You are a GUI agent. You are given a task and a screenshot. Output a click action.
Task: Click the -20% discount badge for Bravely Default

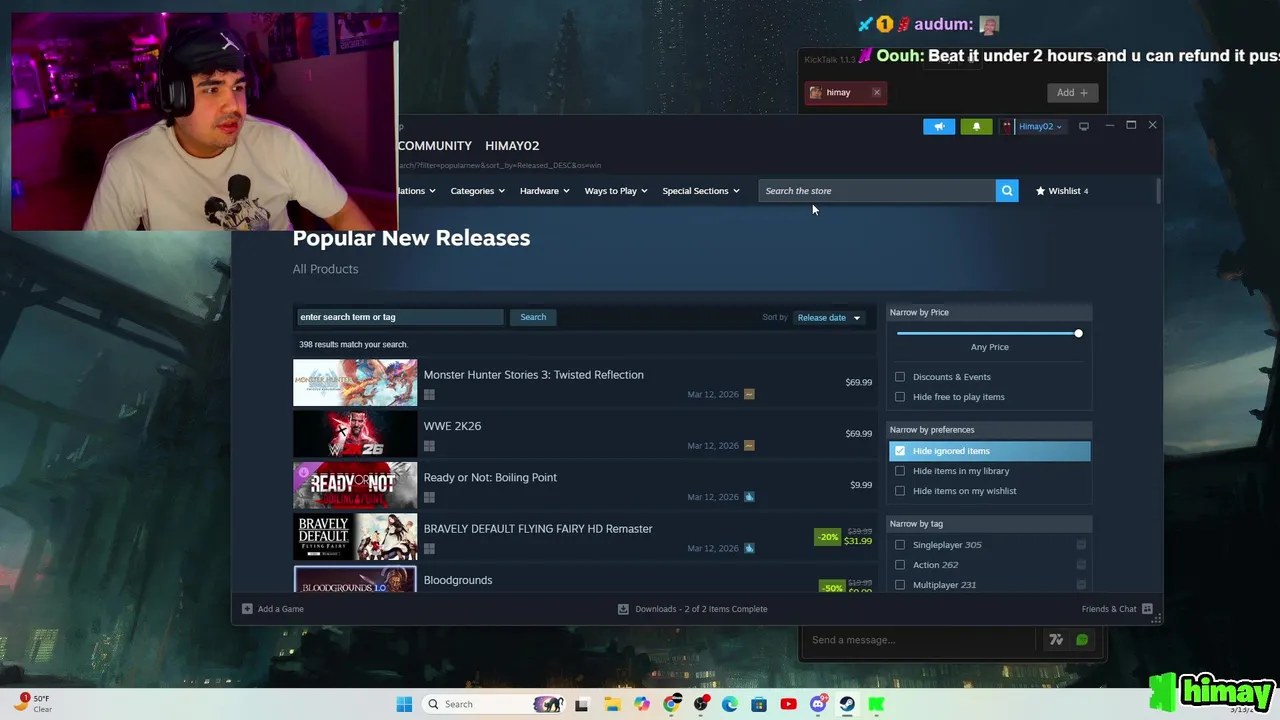827,537
